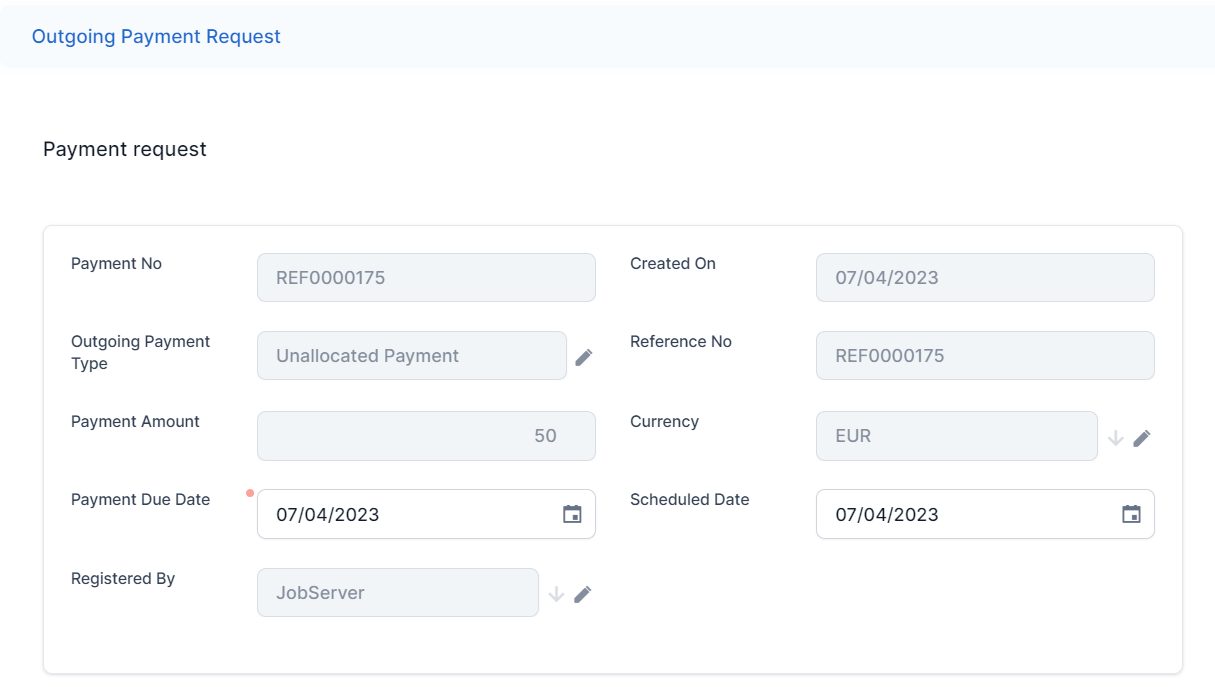Click the EUR currency field
This screenshot has height=687, width=1215.
pos(956,436)
